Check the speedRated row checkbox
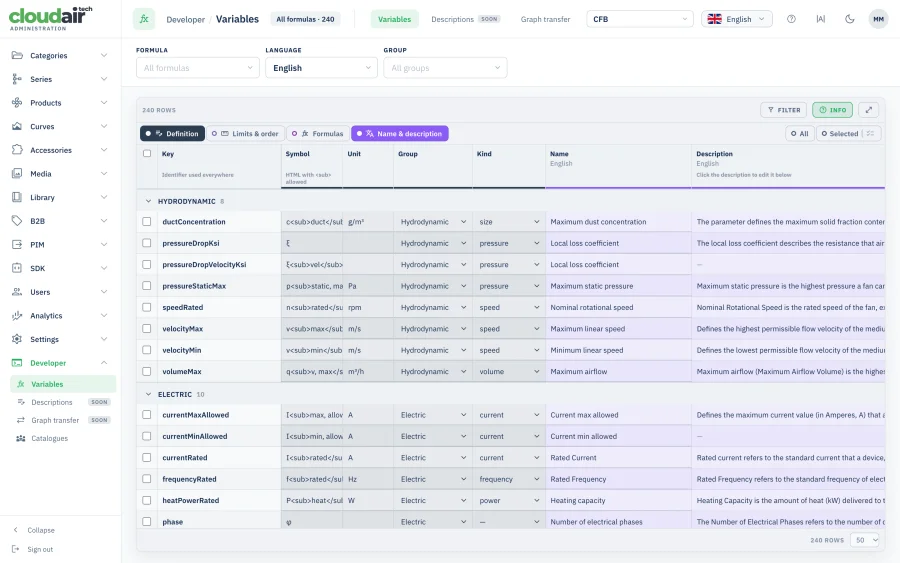This screenshot has height=563, width=900. [147, 307]
